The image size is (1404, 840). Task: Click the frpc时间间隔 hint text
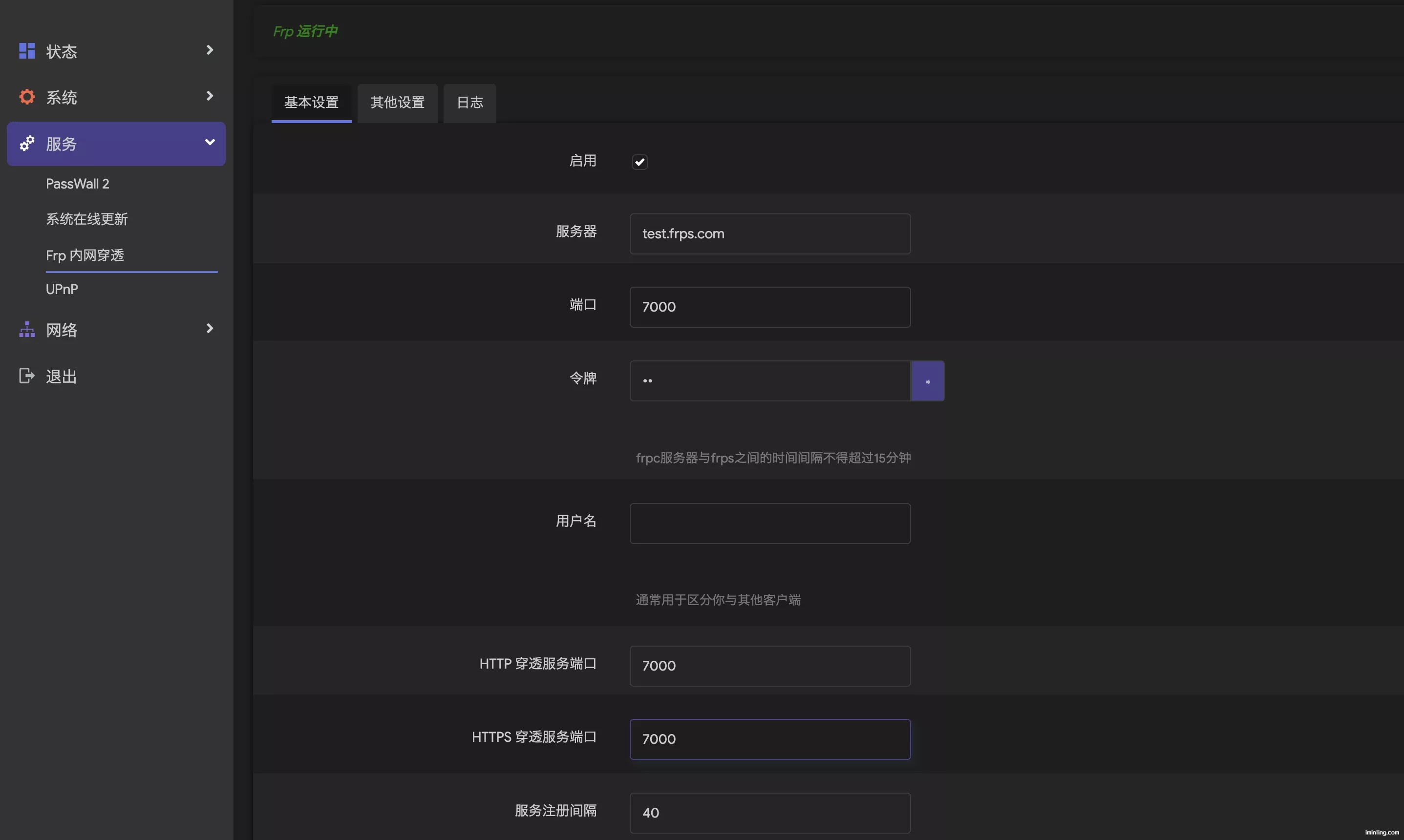coord(773,458)
